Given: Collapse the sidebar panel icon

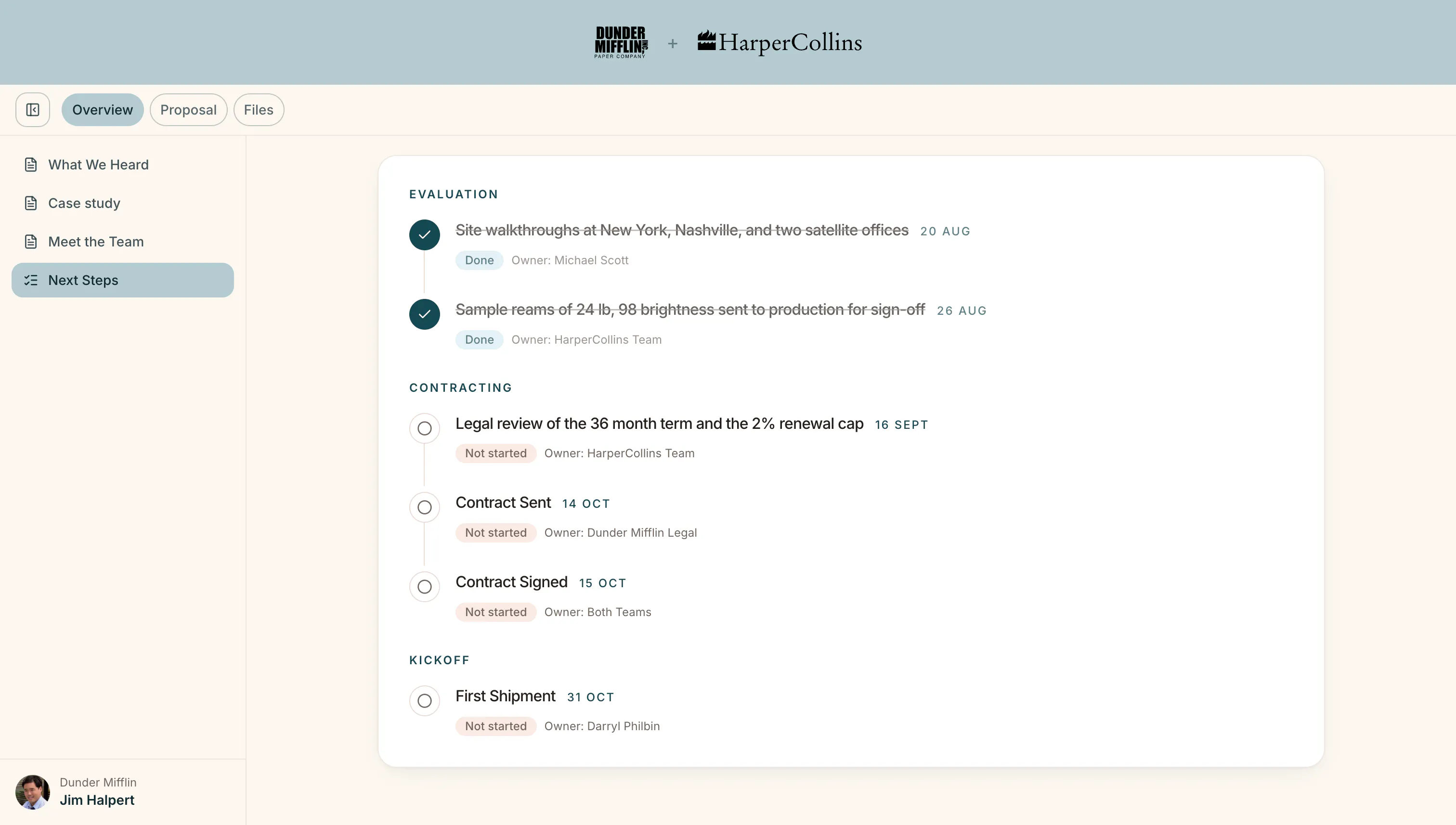Looking at the screenshot, I should pos(32,110).
